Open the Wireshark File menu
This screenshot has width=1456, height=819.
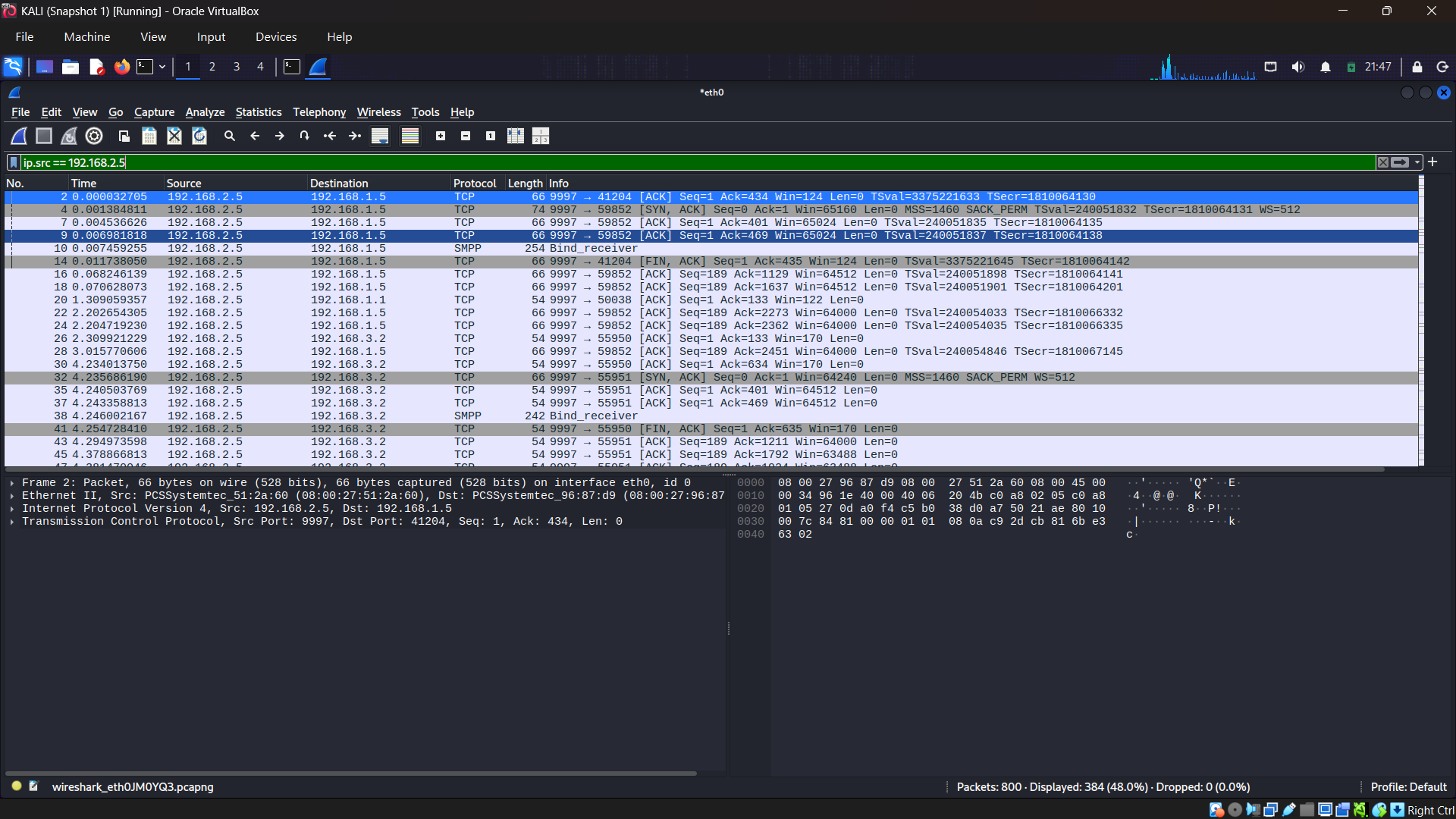pyautogui.click(x=20, y=112)
